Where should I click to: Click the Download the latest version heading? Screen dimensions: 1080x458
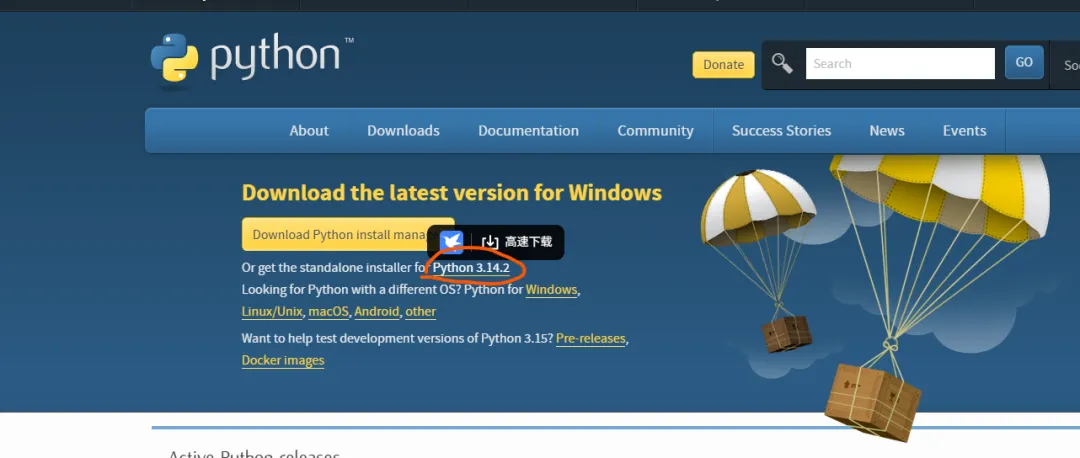[452, 192]
